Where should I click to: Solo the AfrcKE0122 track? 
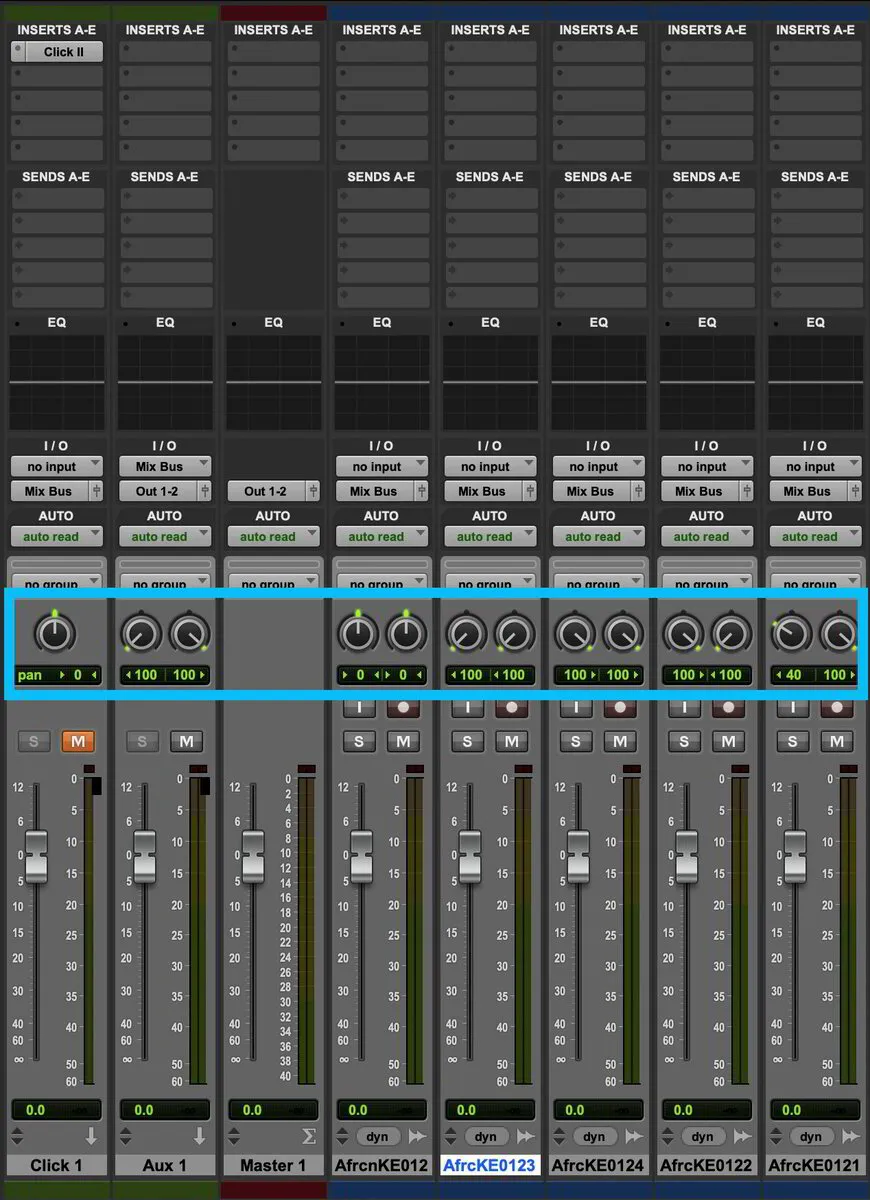tap(684, 741)
